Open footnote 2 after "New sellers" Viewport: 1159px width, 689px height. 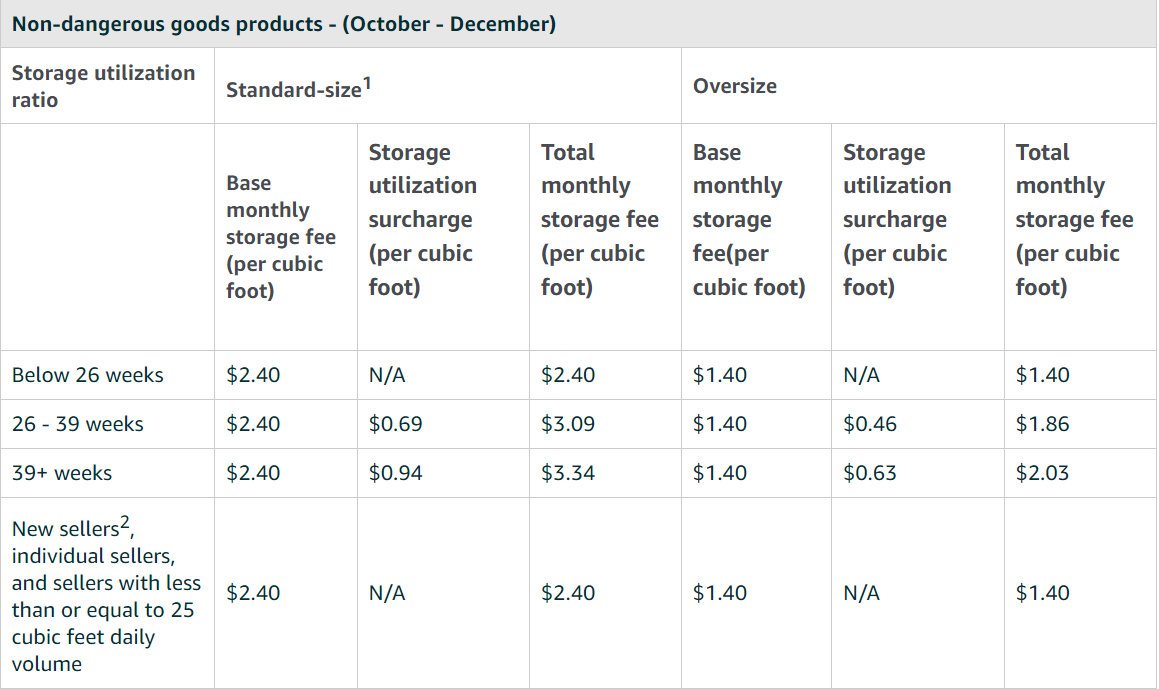(x=125, y=522)
